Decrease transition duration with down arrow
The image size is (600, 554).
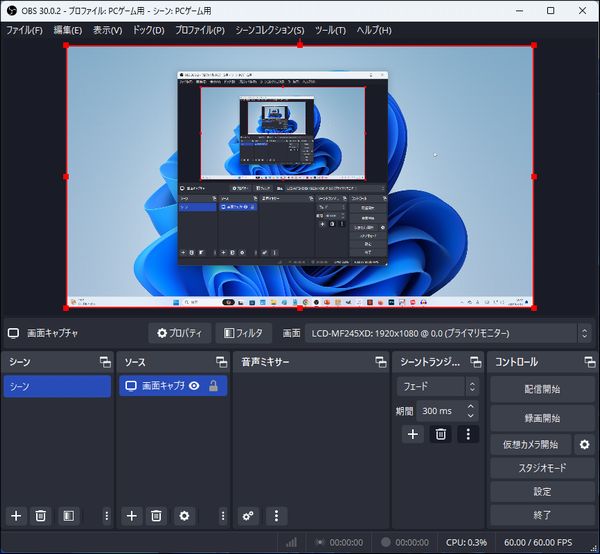[x=471, y=416]
